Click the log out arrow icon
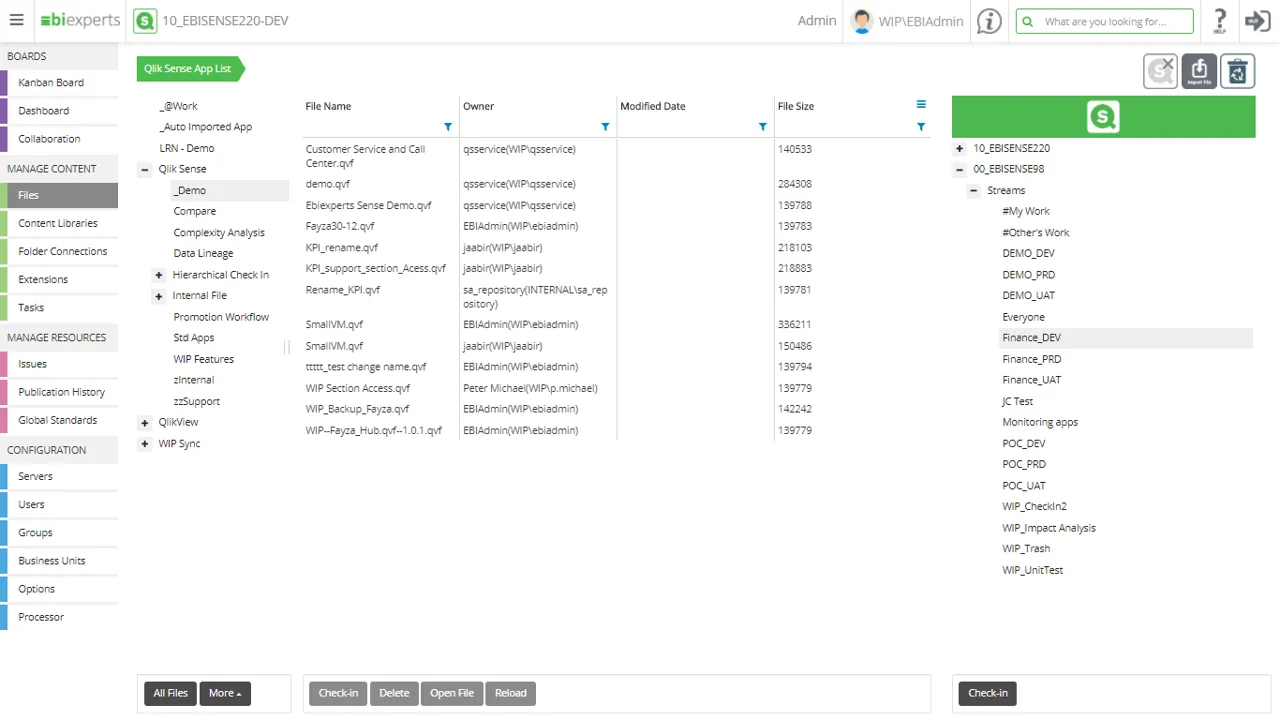Viewport: 1280px width, 720px height. (1257, 21)
